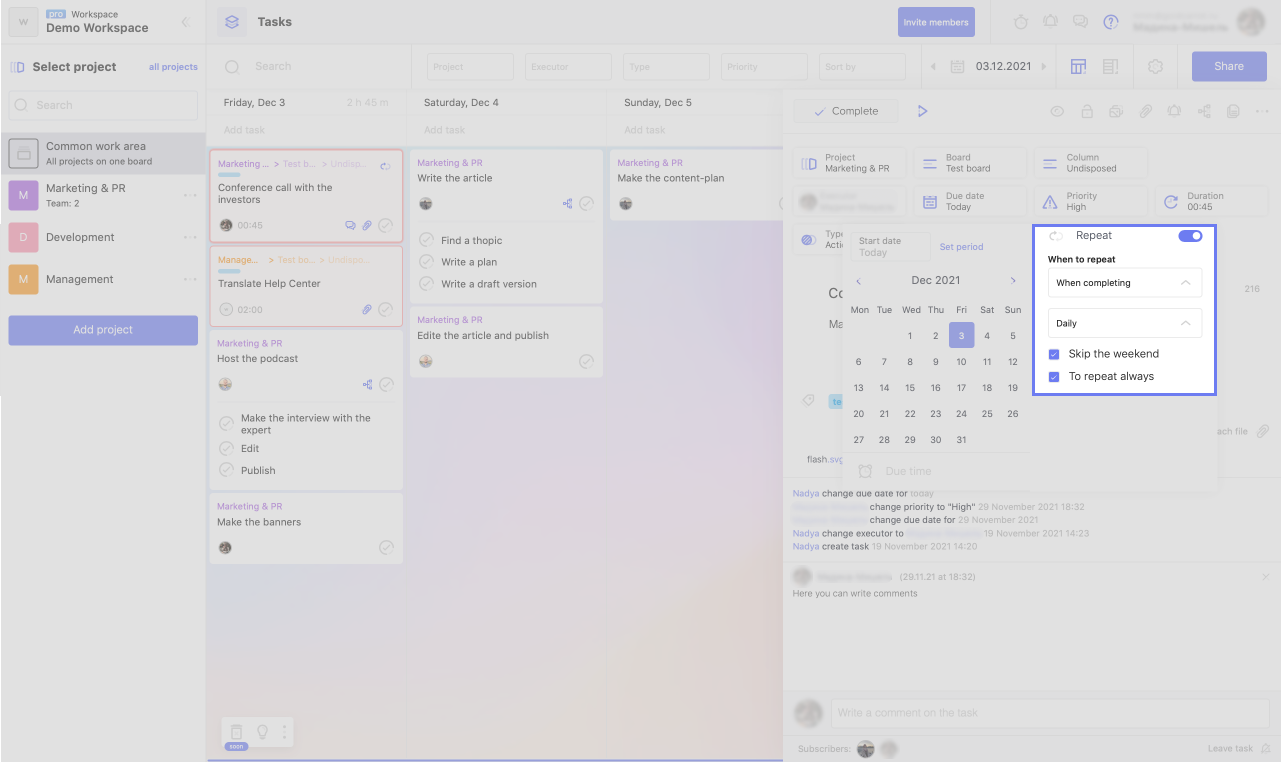Start the task timer play icon
This screenshot has width=1281, height=762.
coord(922,111)
